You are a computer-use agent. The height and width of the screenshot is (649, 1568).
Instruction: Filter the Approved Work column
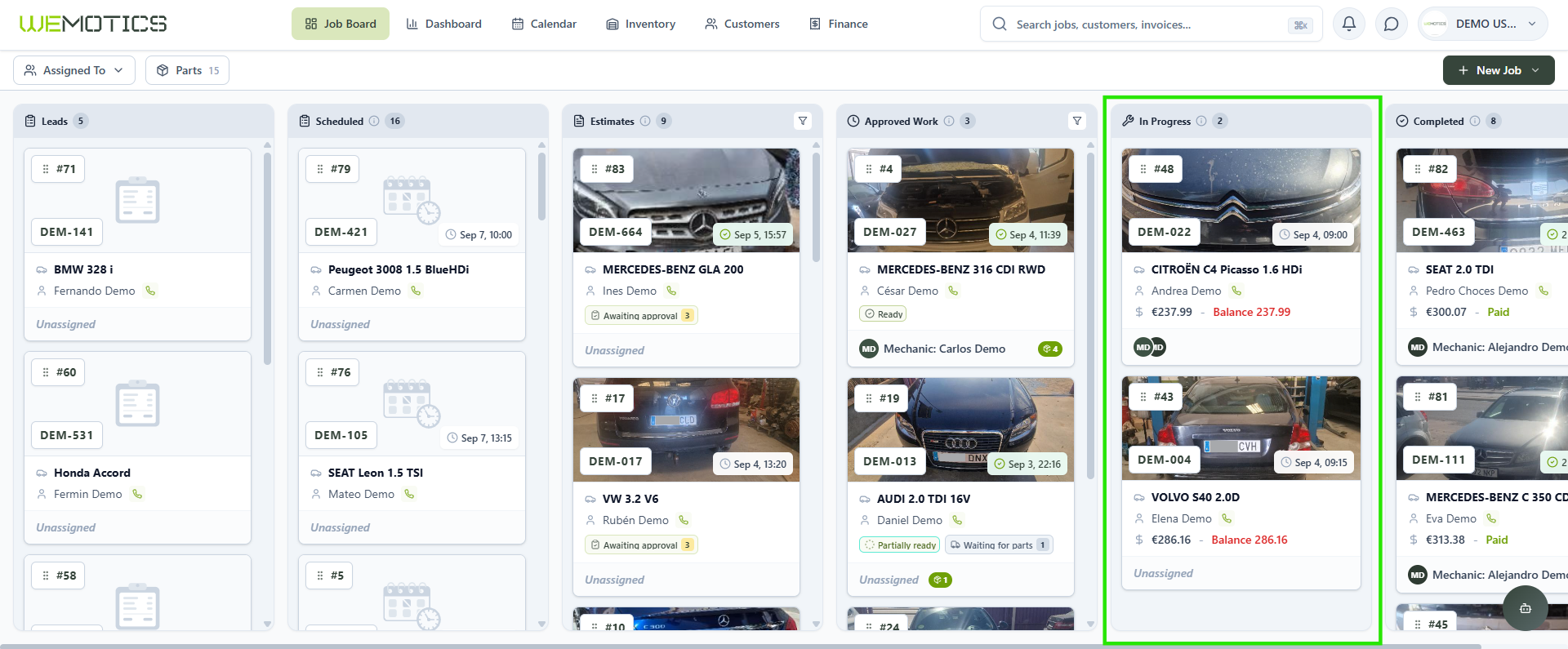click(1077, 121)
